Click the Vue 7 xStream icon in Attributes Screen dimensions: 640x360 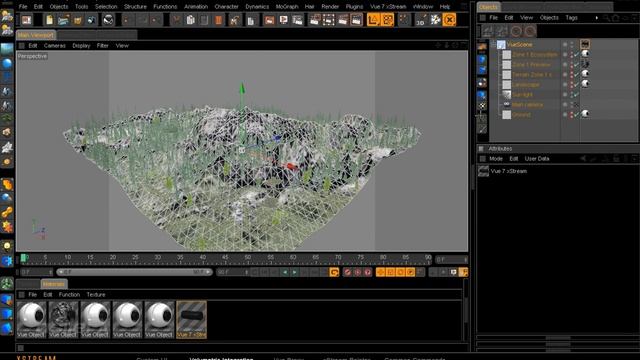click(x=483, y=171)
